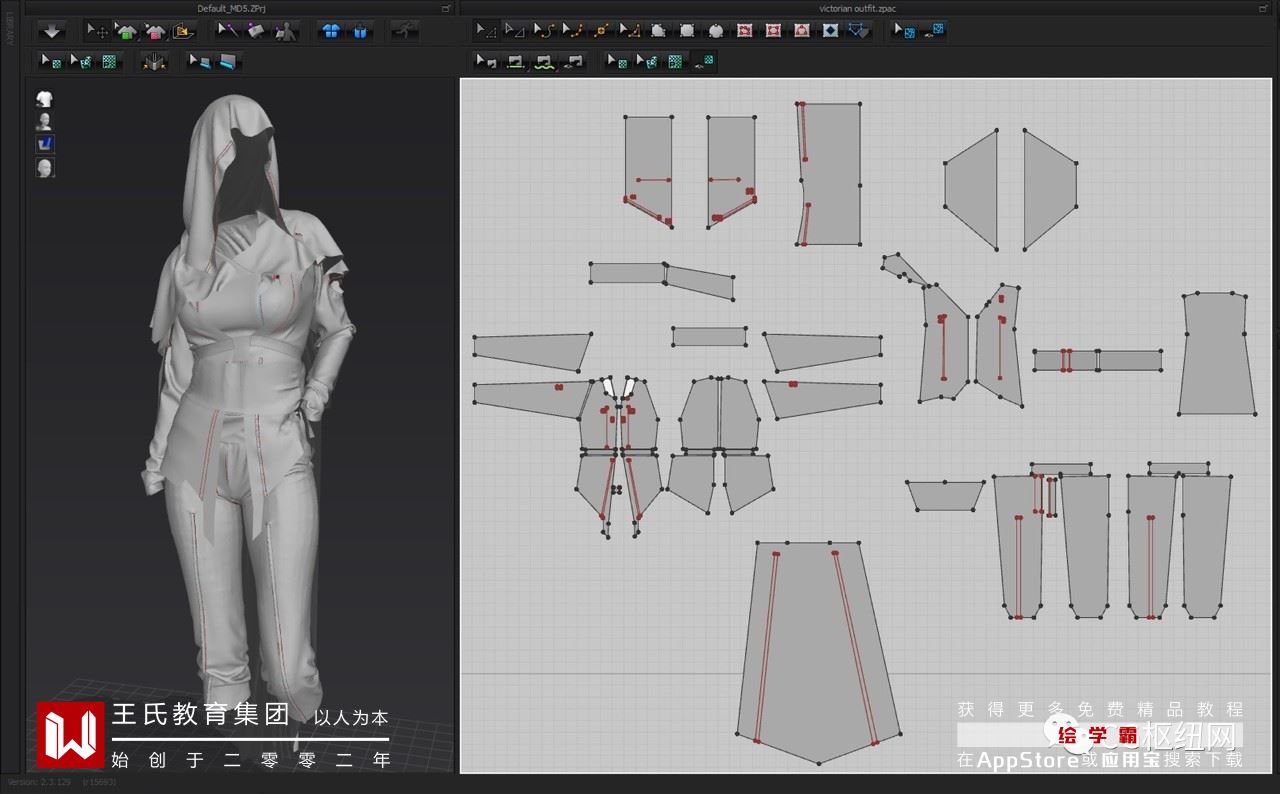1280x794 pixels.
Task: Click the 2D Show Sewing icon
Action: (573, 62)
